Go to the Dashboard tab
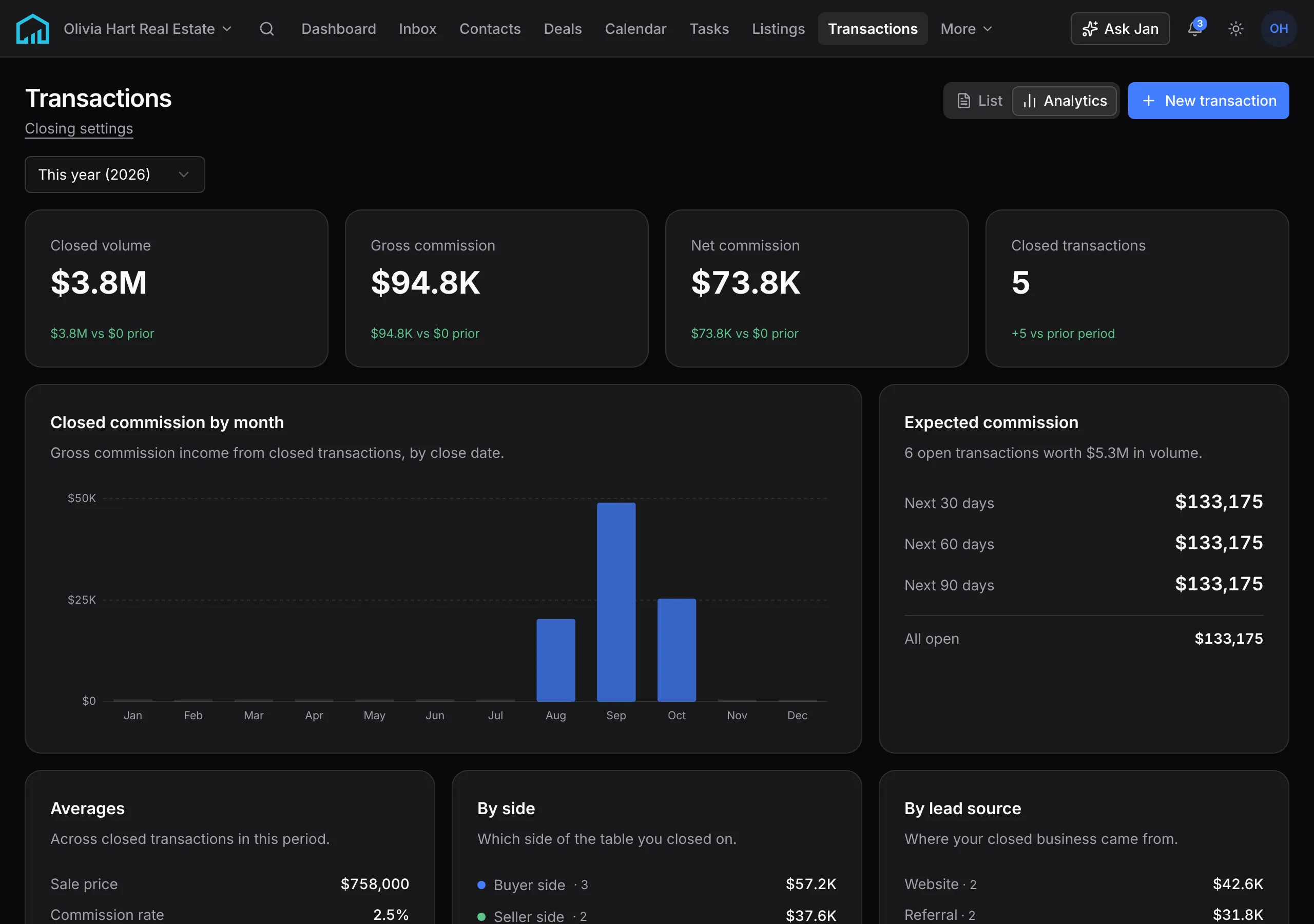This screenshot has height=924, width=1314. pos(339,29)
